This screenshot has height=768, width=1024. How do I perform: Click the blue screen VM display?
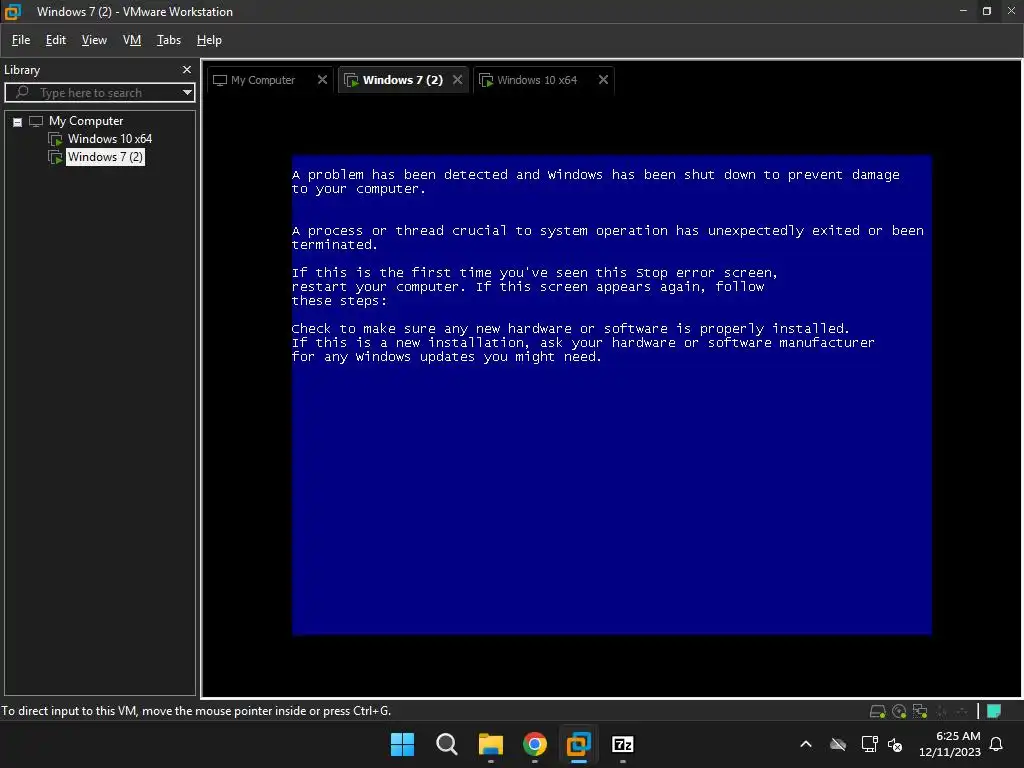point(611,394)
